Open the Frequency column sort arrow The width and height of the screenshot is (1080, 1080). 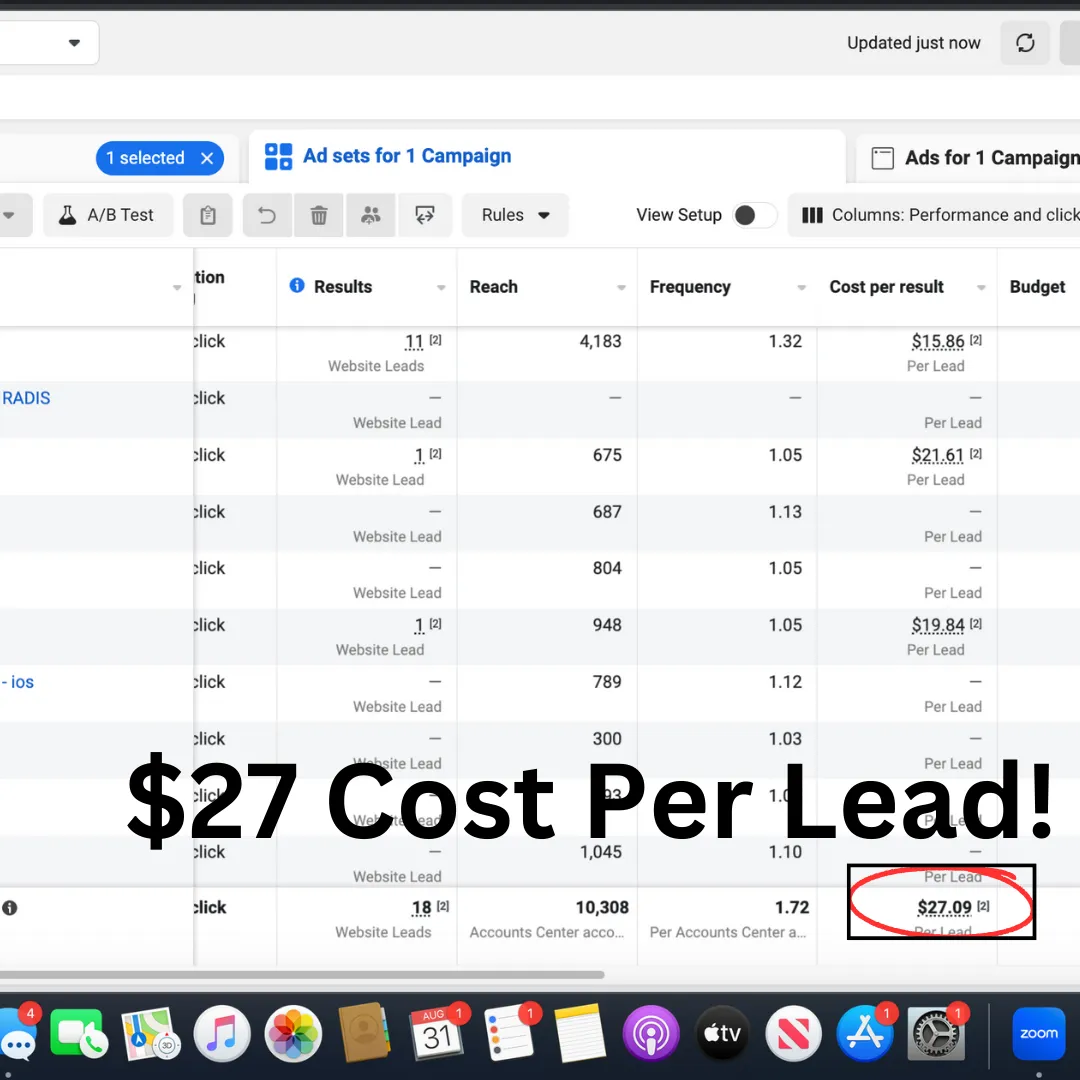[801, 287]
